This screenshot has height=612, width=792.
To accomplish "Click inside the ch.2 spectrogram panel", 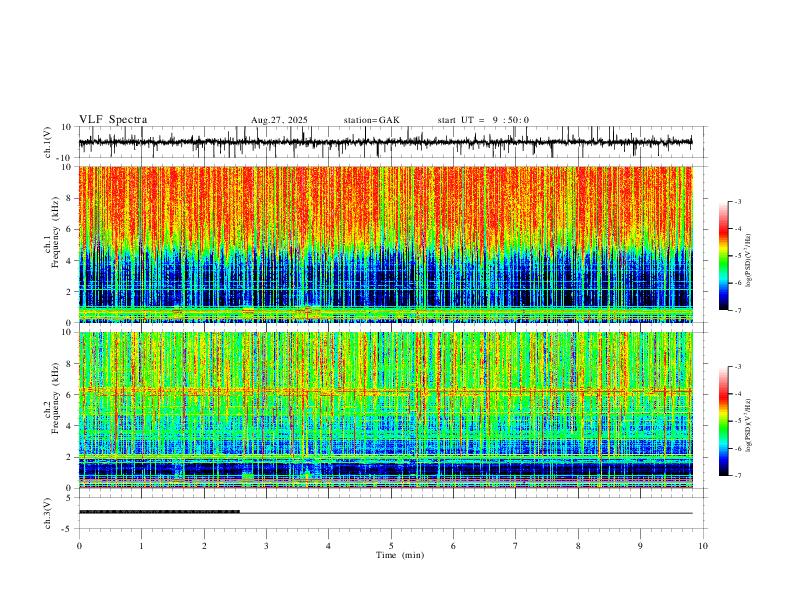I will pyautogui.click(x=385, y=410).
